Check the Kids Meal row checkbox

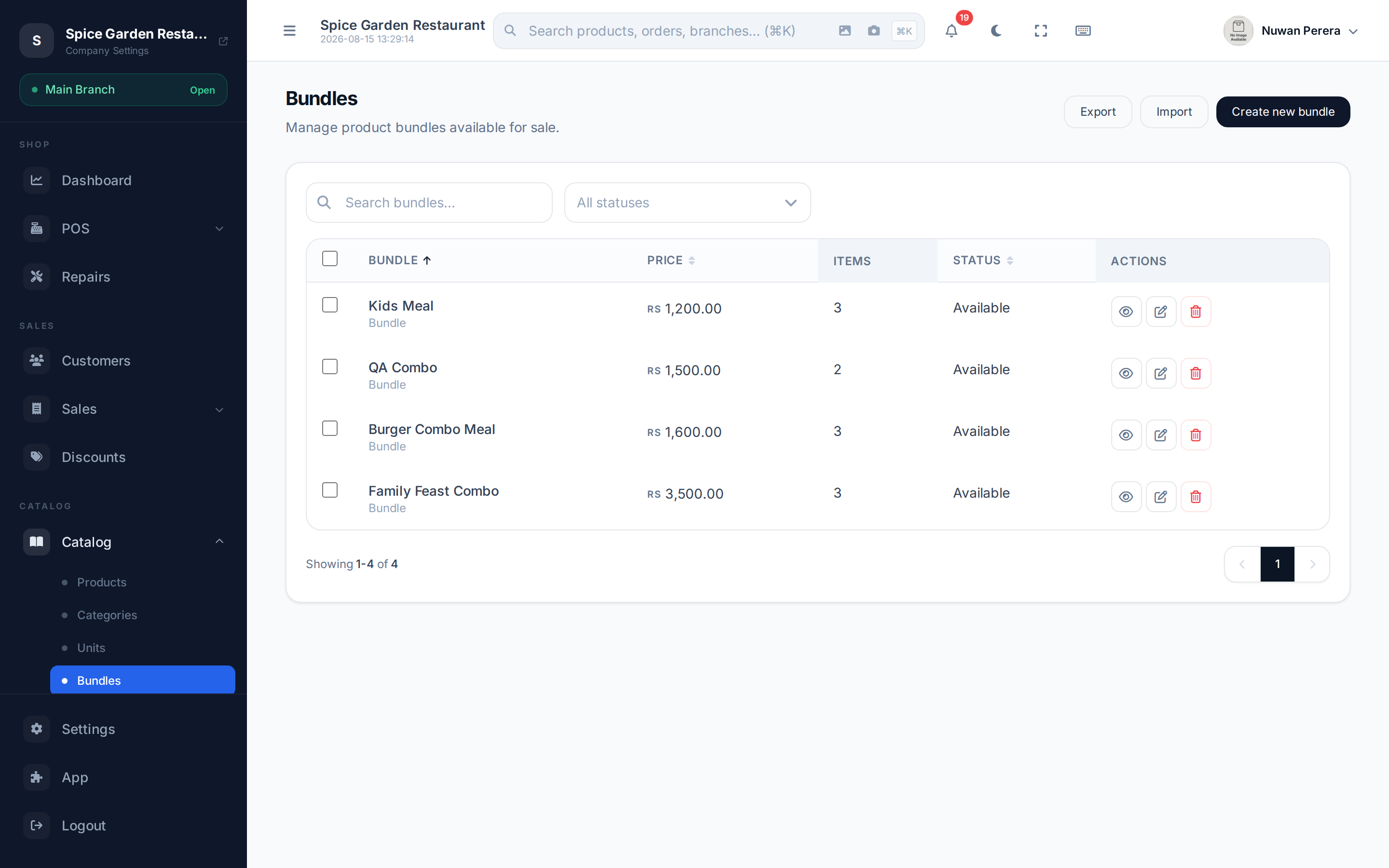[330, 305]
